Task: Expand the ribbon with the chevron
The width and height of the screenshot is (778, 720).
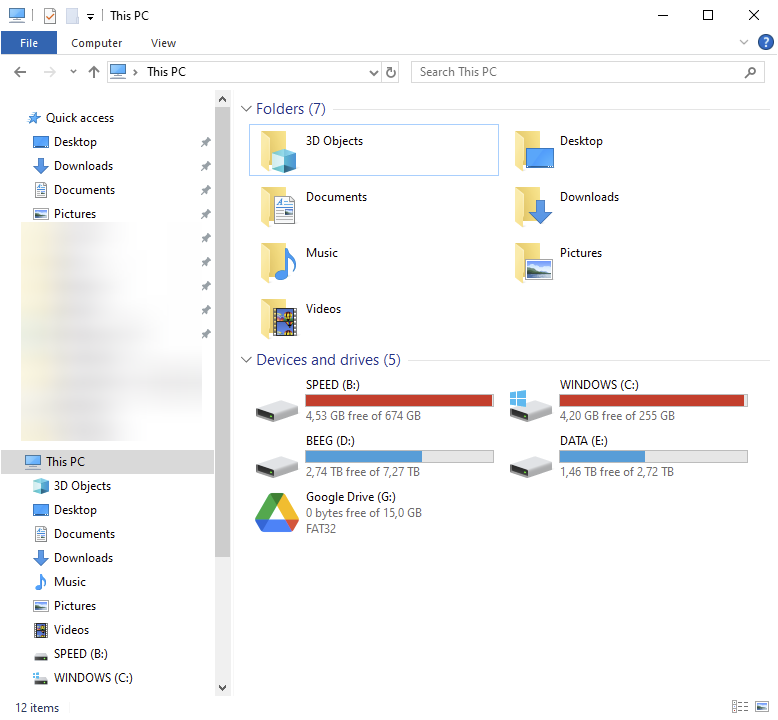Action: point(743,43)
